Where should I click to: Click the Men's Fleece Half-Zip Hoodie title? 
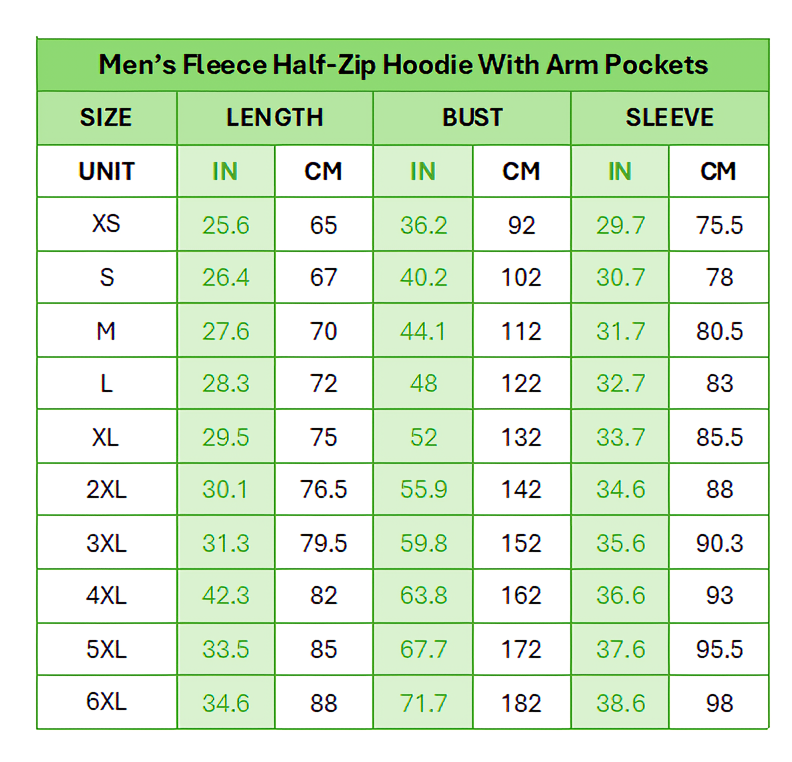(403, 65)
